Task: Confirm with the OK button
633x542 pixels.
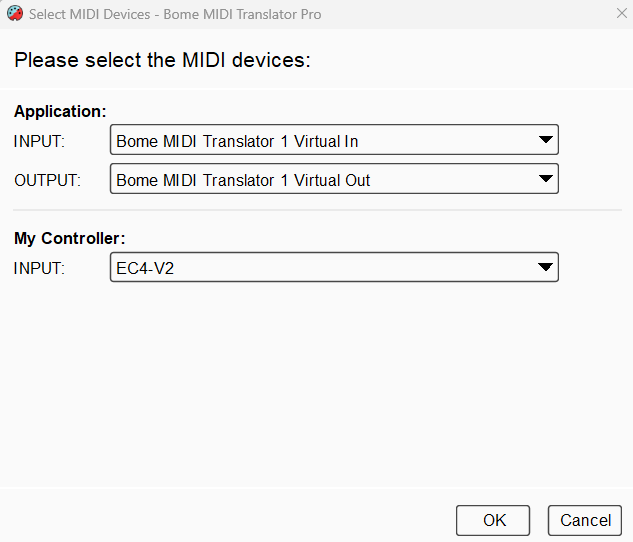Action: pyautogui.click(x=493, y=520)
